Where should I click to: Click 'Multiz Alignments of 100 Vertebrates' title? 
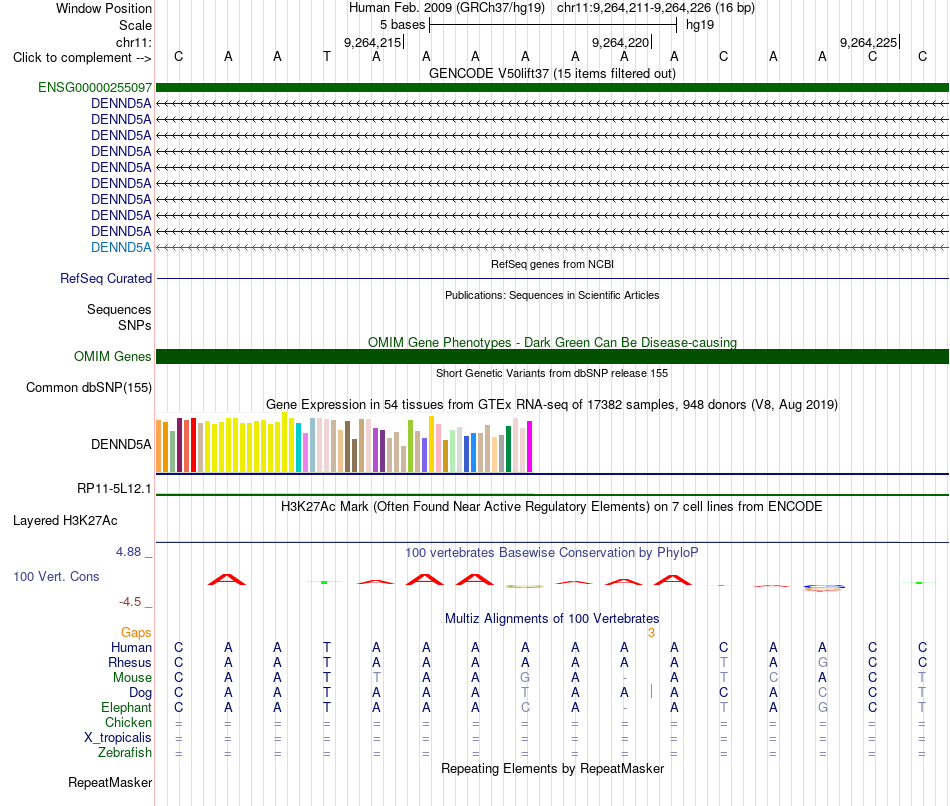coord(552,619)
